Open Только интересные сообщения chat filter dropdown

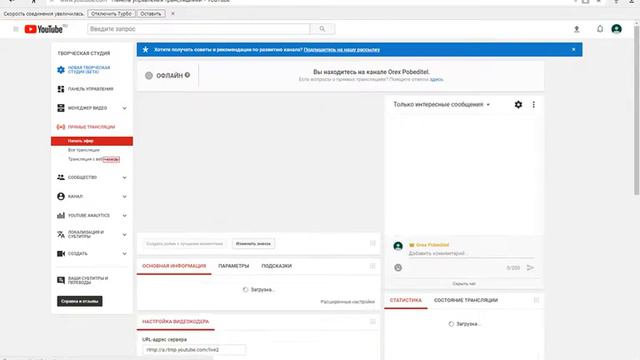[441, 104]
